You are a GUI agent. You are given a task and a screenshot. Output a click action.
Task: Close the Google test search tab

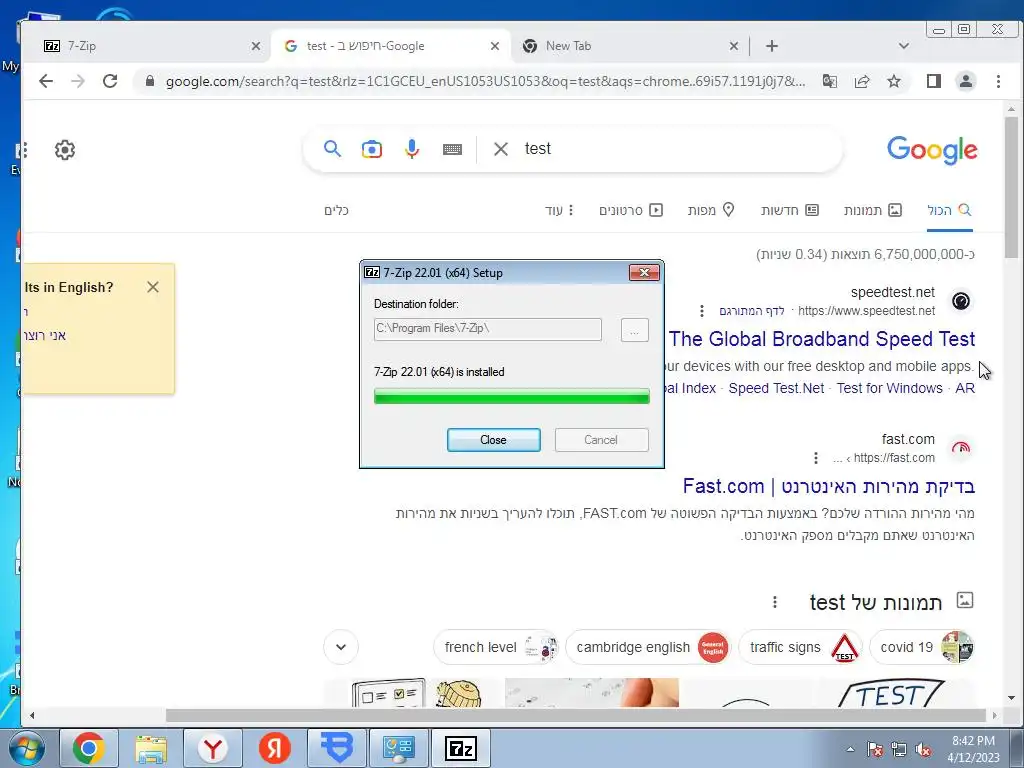[x=495, y=46]
